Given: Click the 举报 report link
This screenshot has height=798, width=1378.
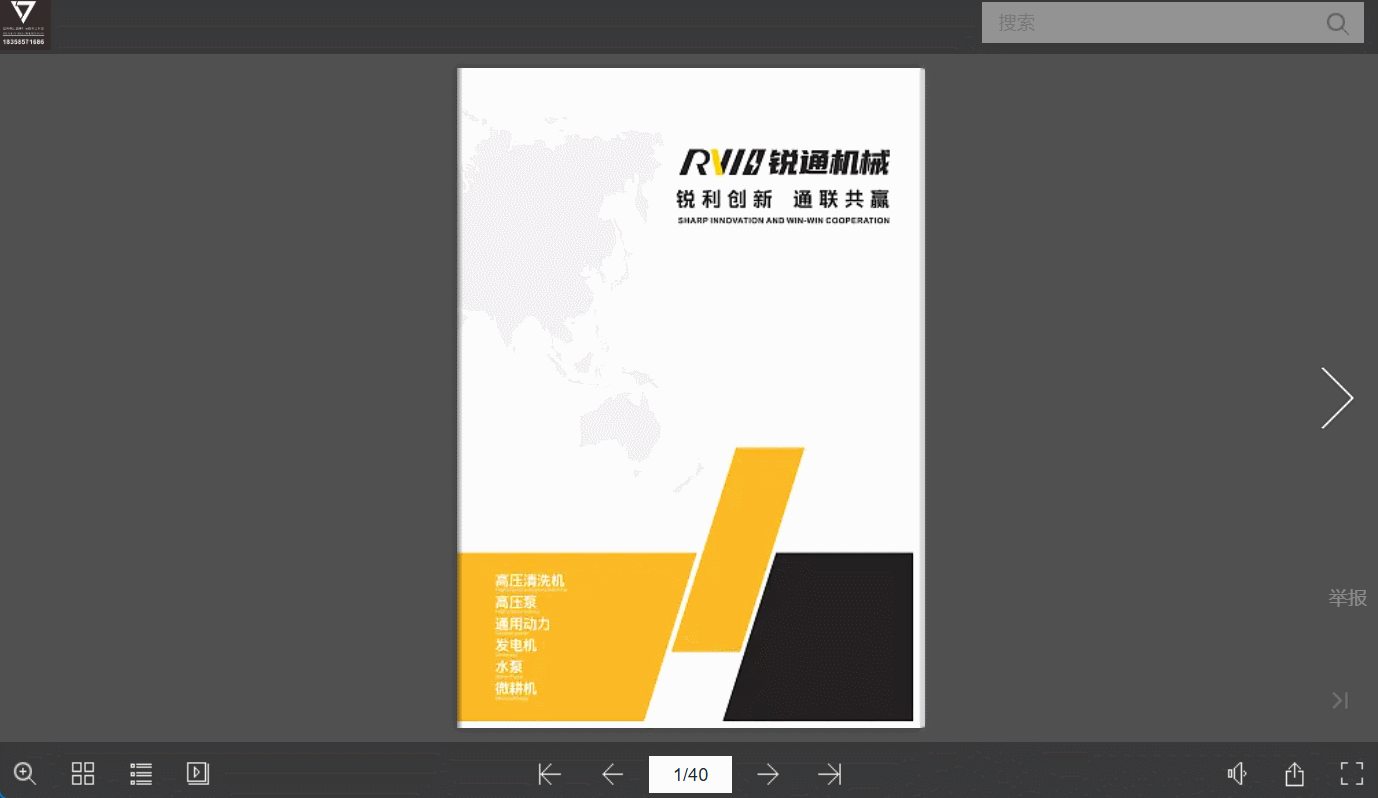Looking at the screenshot, I should pos(1347,598).
